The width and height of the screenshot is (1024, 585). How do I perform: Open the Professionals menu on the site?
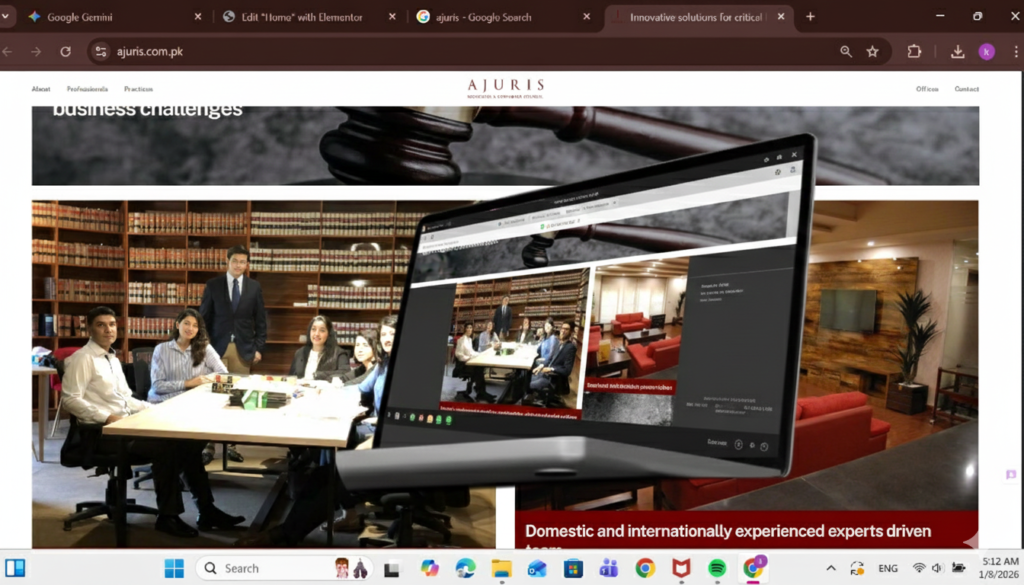click(87, 89)
